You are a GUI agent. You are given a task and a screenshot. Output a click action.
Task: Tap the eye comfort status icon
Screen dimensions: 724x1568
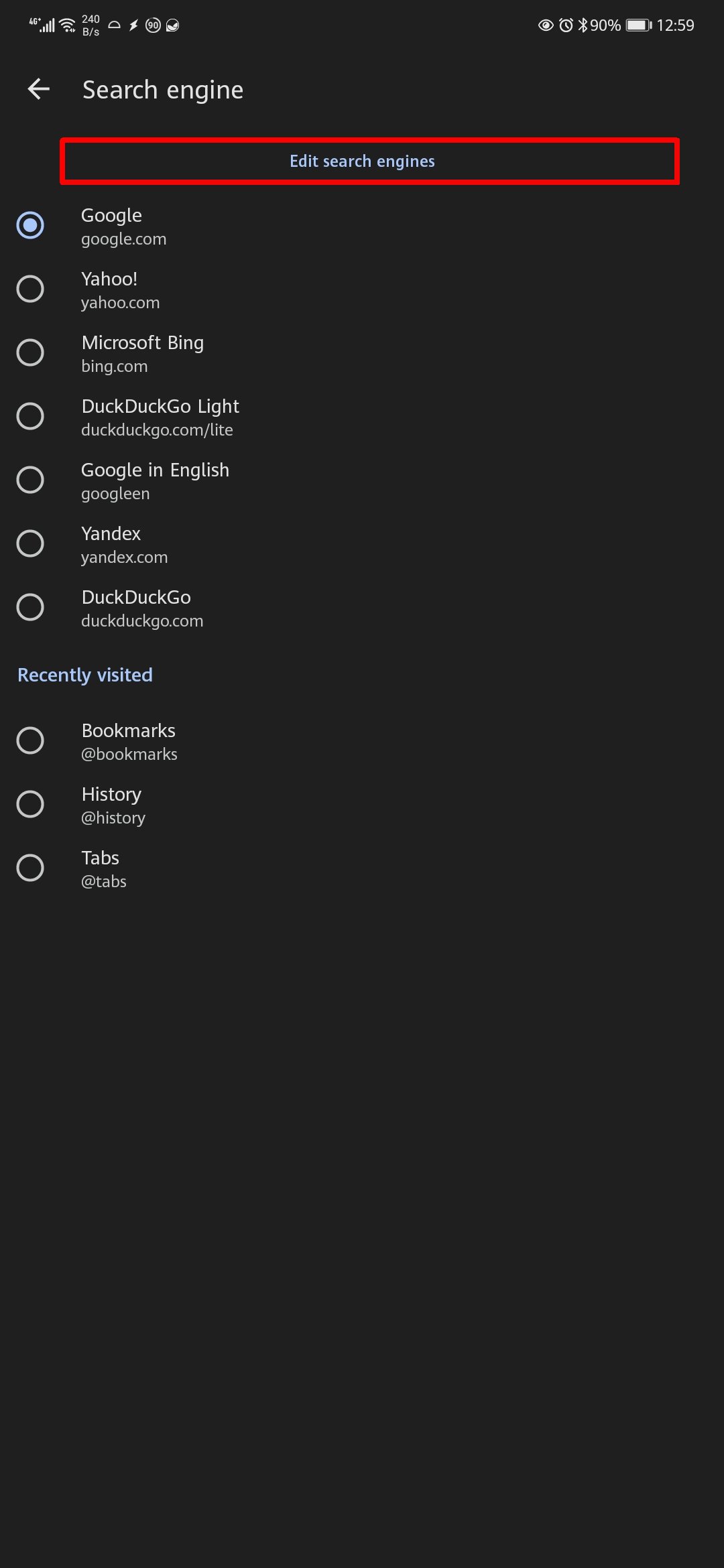pos(546,25)
